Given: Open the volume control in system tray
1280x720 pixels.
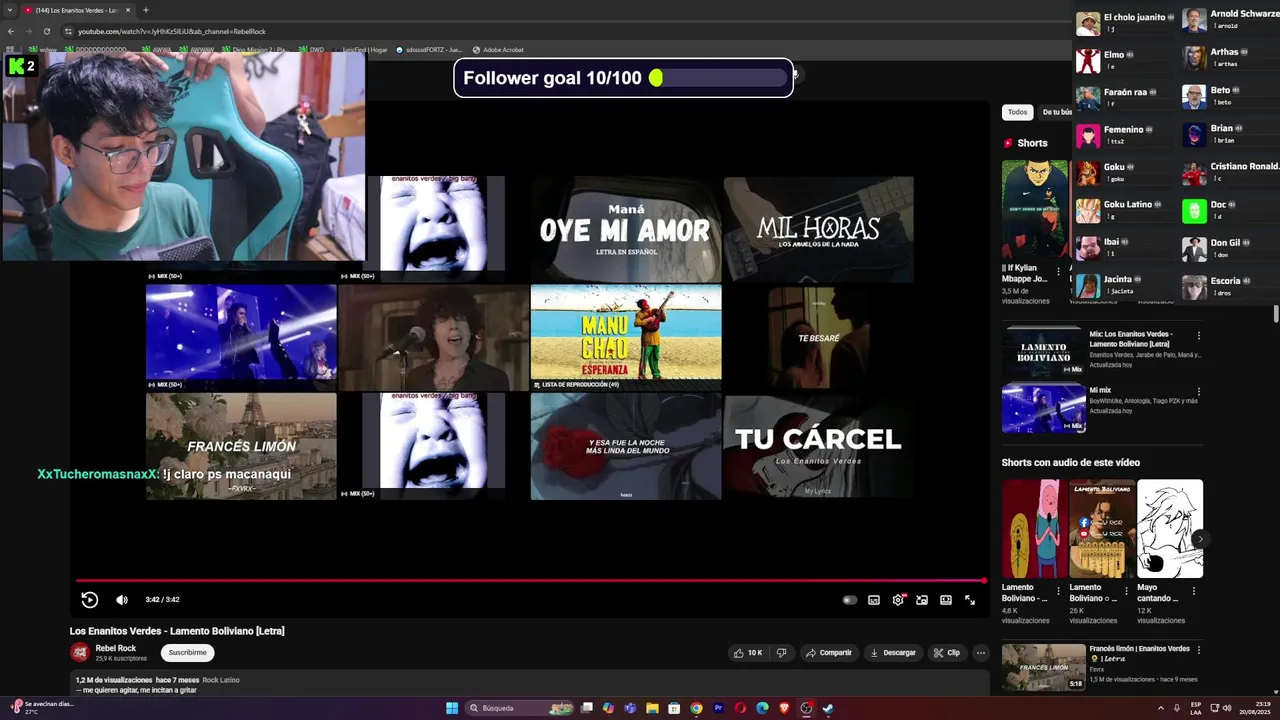Looking at the screenshot, I should click(x=1227, y=707).
